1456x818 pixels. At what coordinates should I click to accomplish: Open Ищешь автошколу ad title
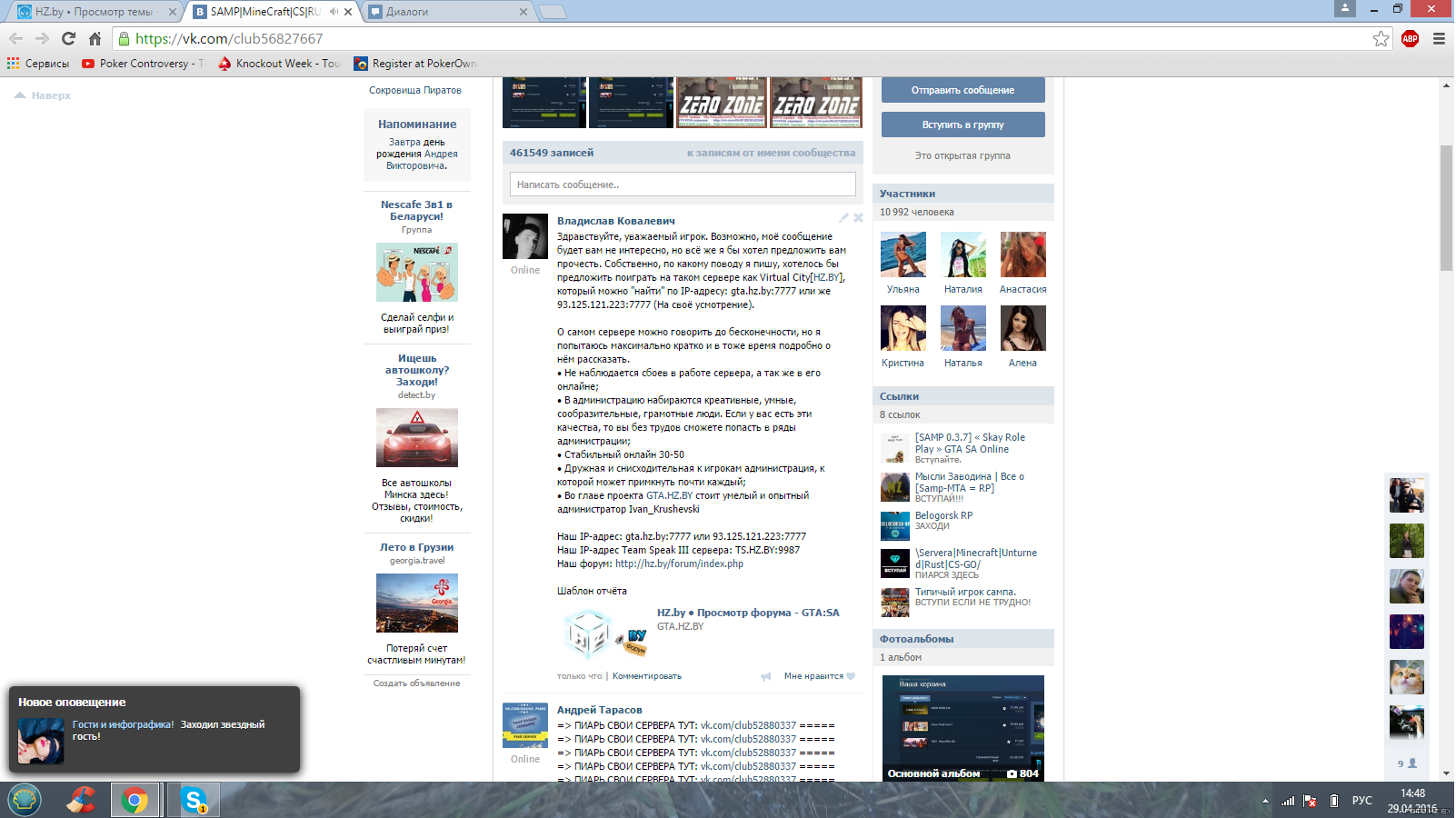tap(416, 370)
